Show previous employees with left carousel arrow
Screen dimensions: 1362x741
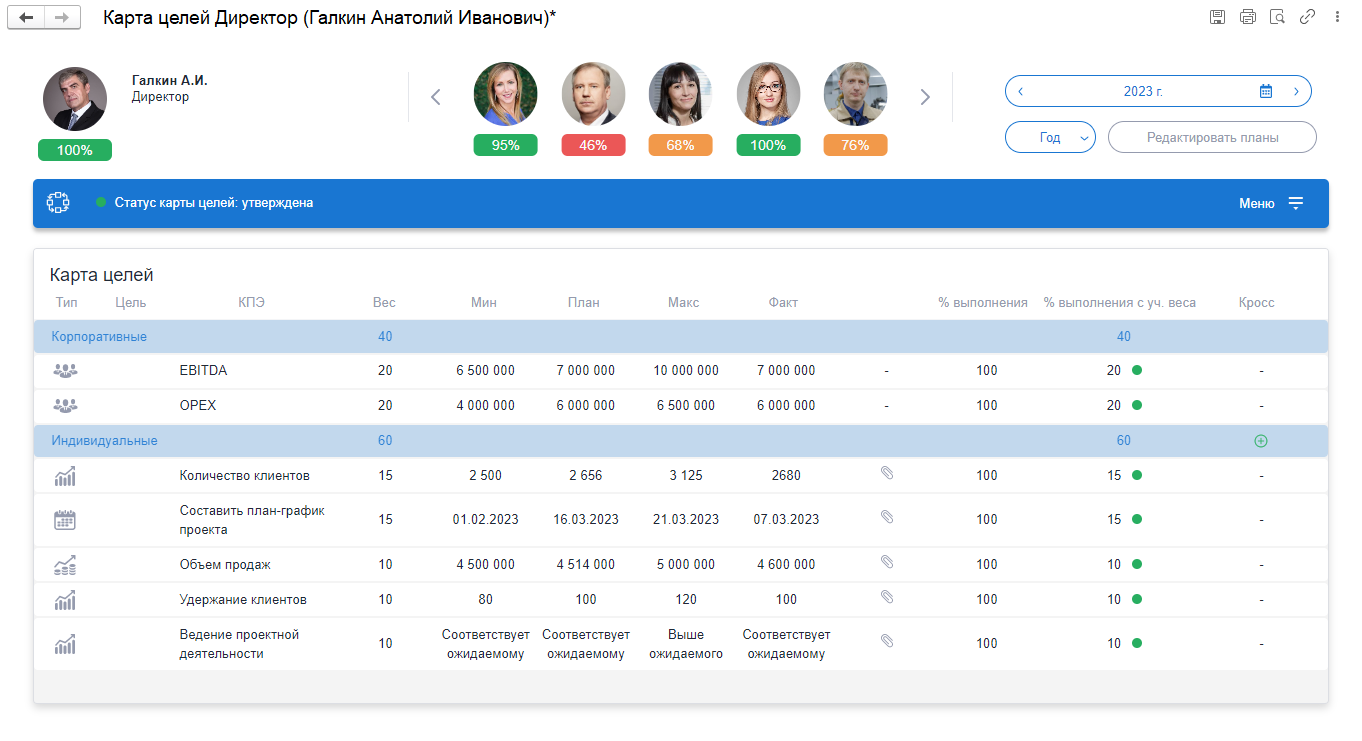click(436, 97)
